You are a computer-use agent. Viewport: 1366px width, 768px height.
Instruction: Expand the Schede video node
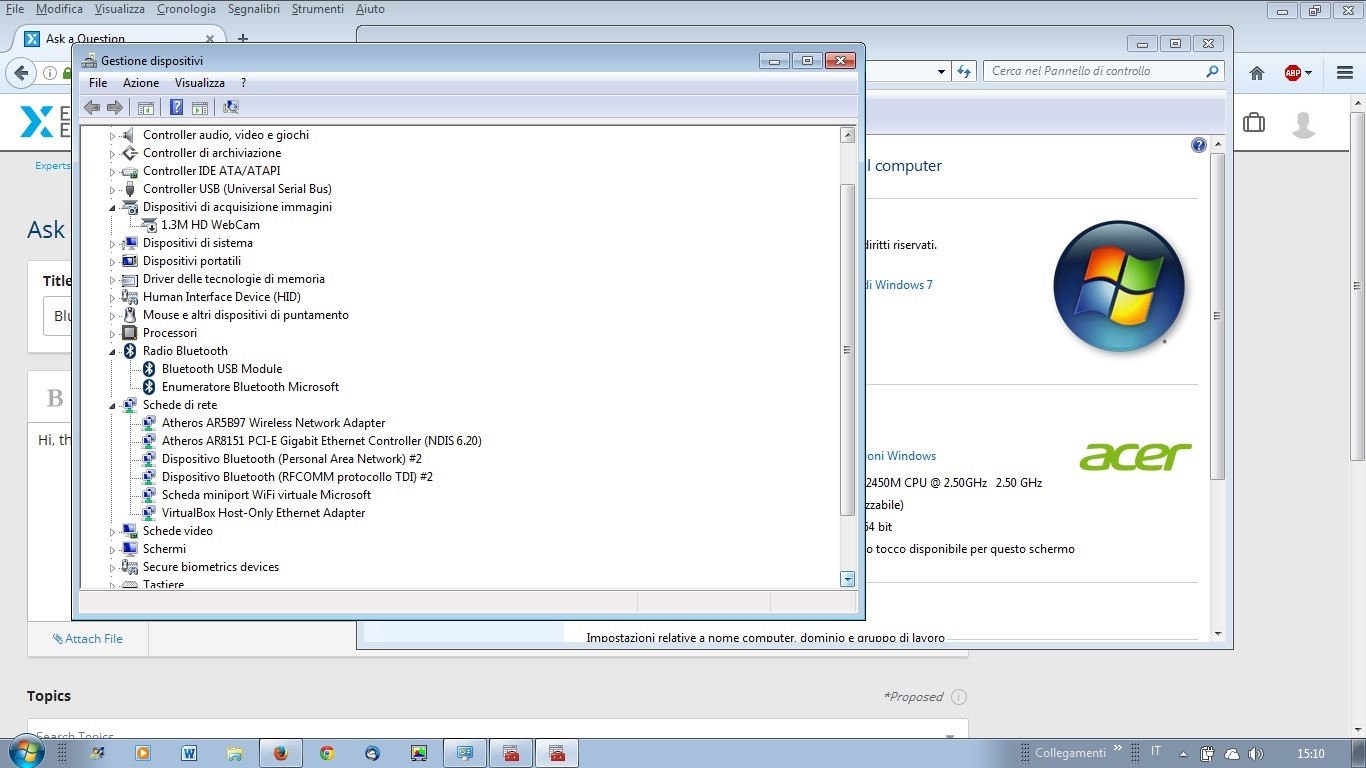coord(113,532)
